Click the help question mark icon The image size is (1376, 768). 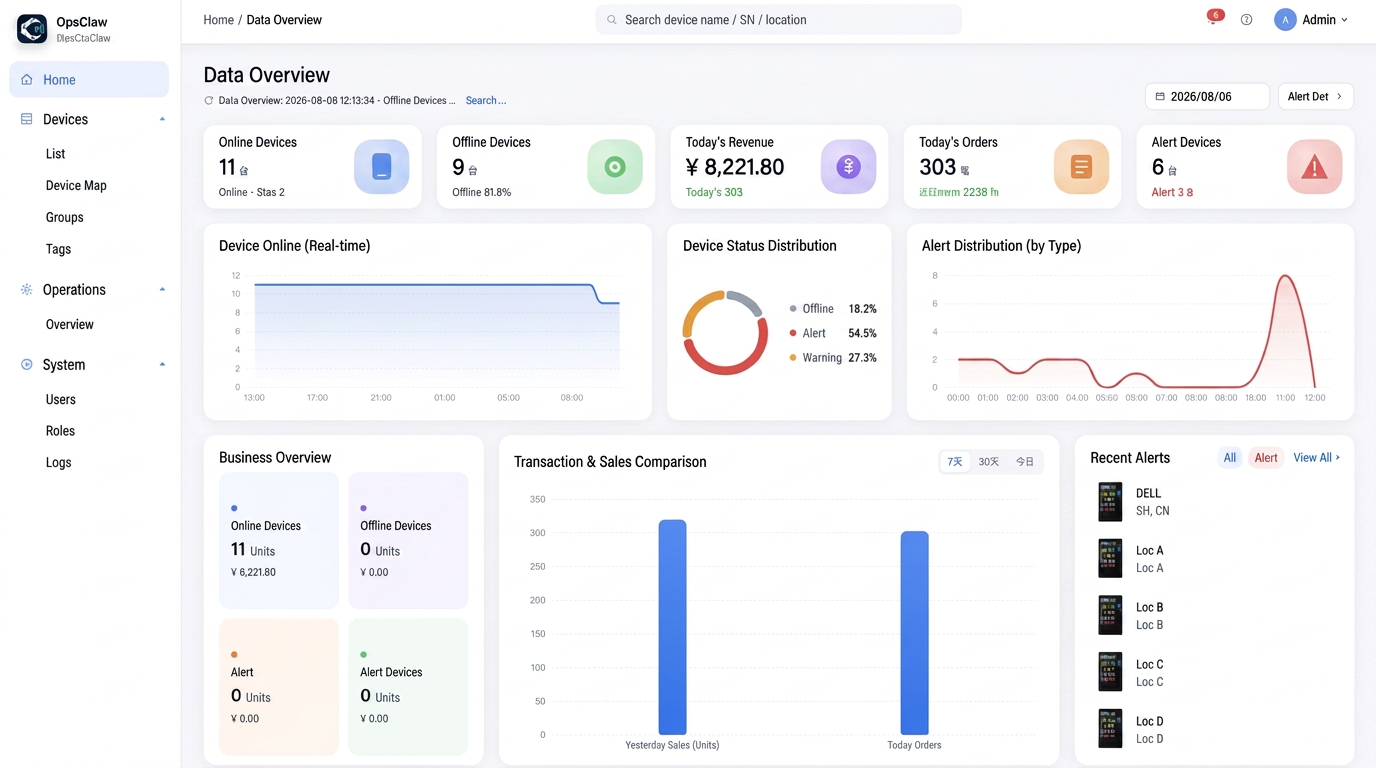pyautogui.click(x=1246, y=20)
